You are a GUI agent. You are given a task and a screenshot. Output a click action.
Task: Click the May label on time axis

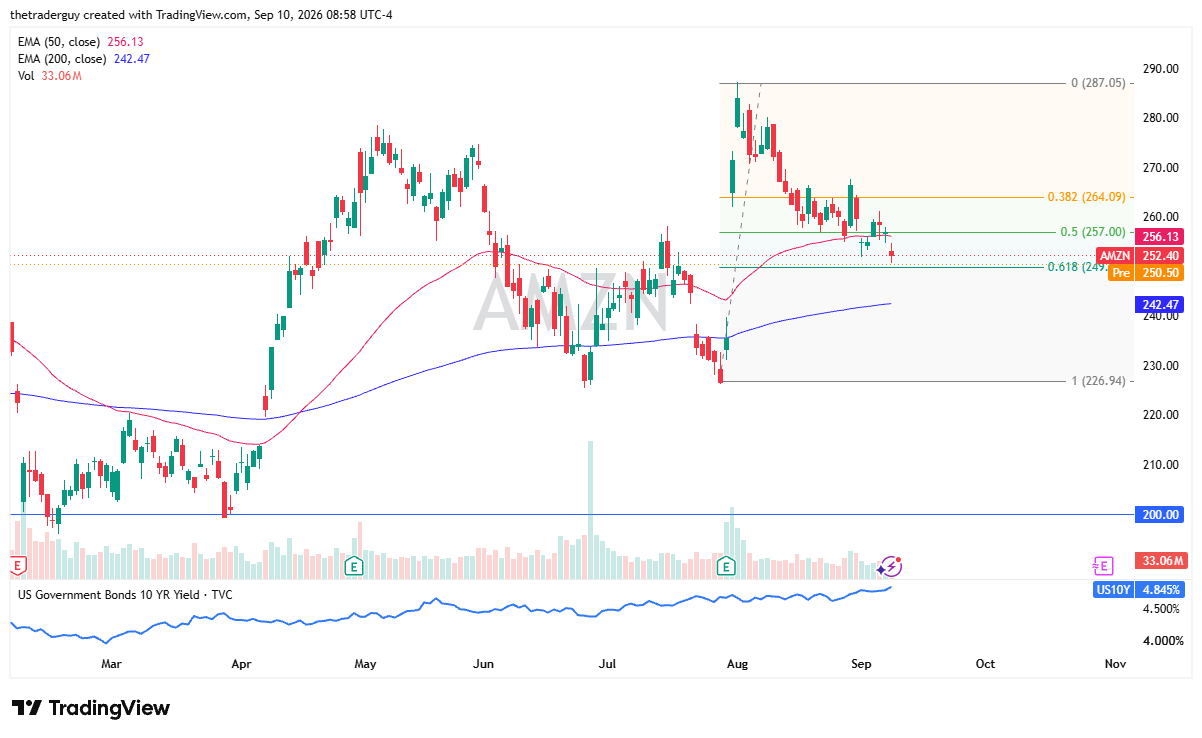pyautogui.click(x=365, y=663)
